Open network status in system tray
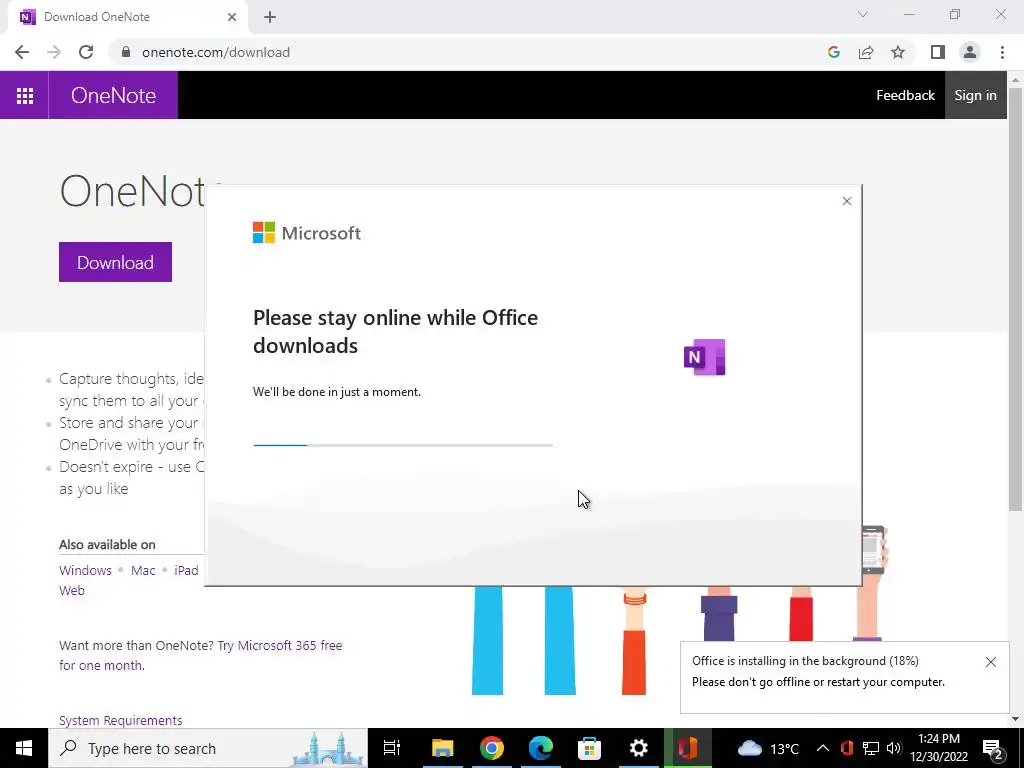This screenshot has width=1024, height=768. (871, 748)
